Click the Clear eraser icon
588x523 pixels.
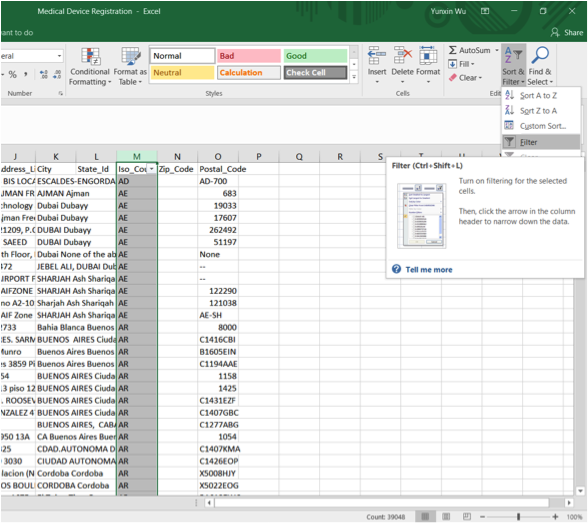[x=453, y=78]
